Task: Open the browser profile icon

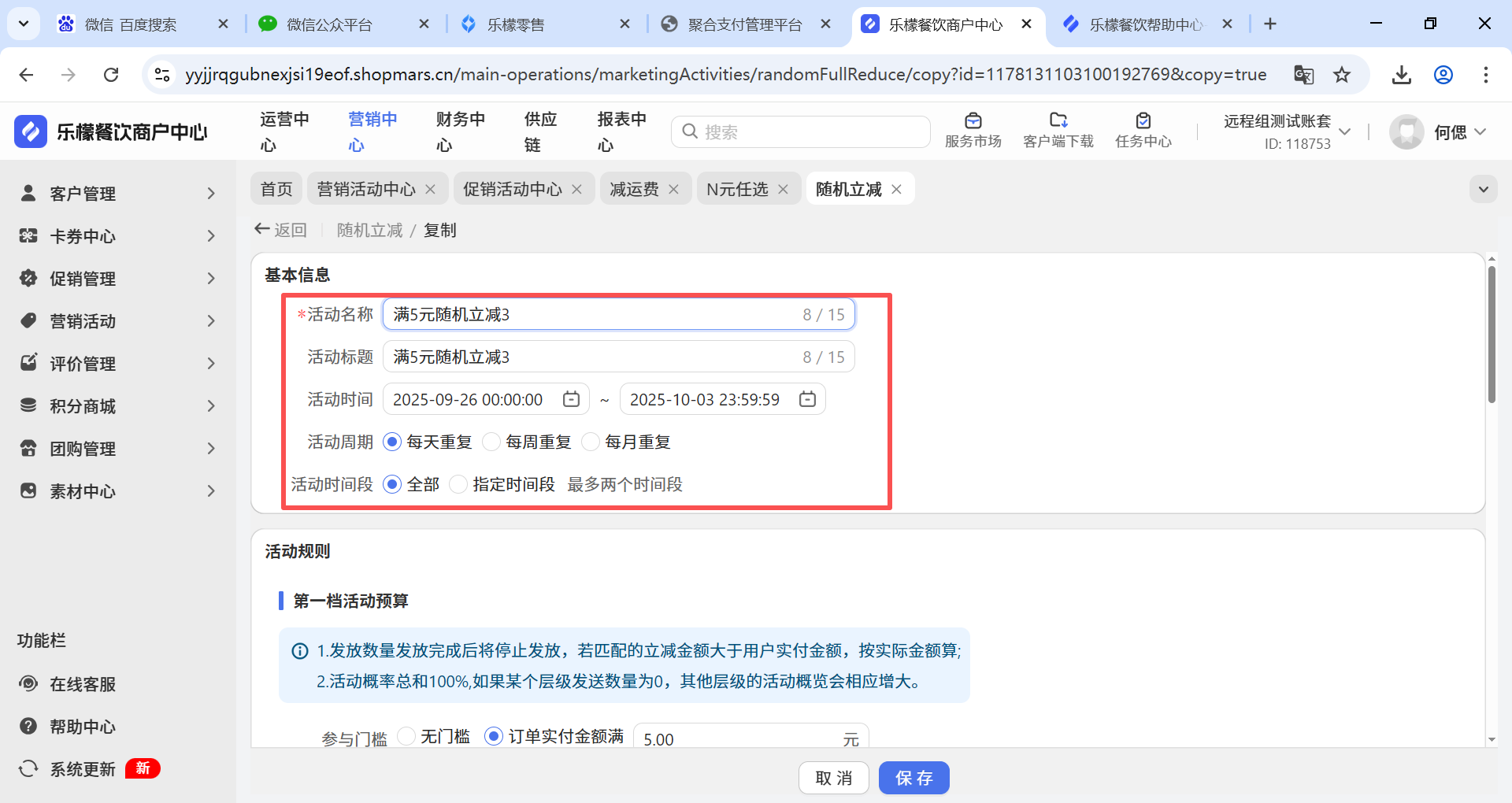Action: (1443, 75)
